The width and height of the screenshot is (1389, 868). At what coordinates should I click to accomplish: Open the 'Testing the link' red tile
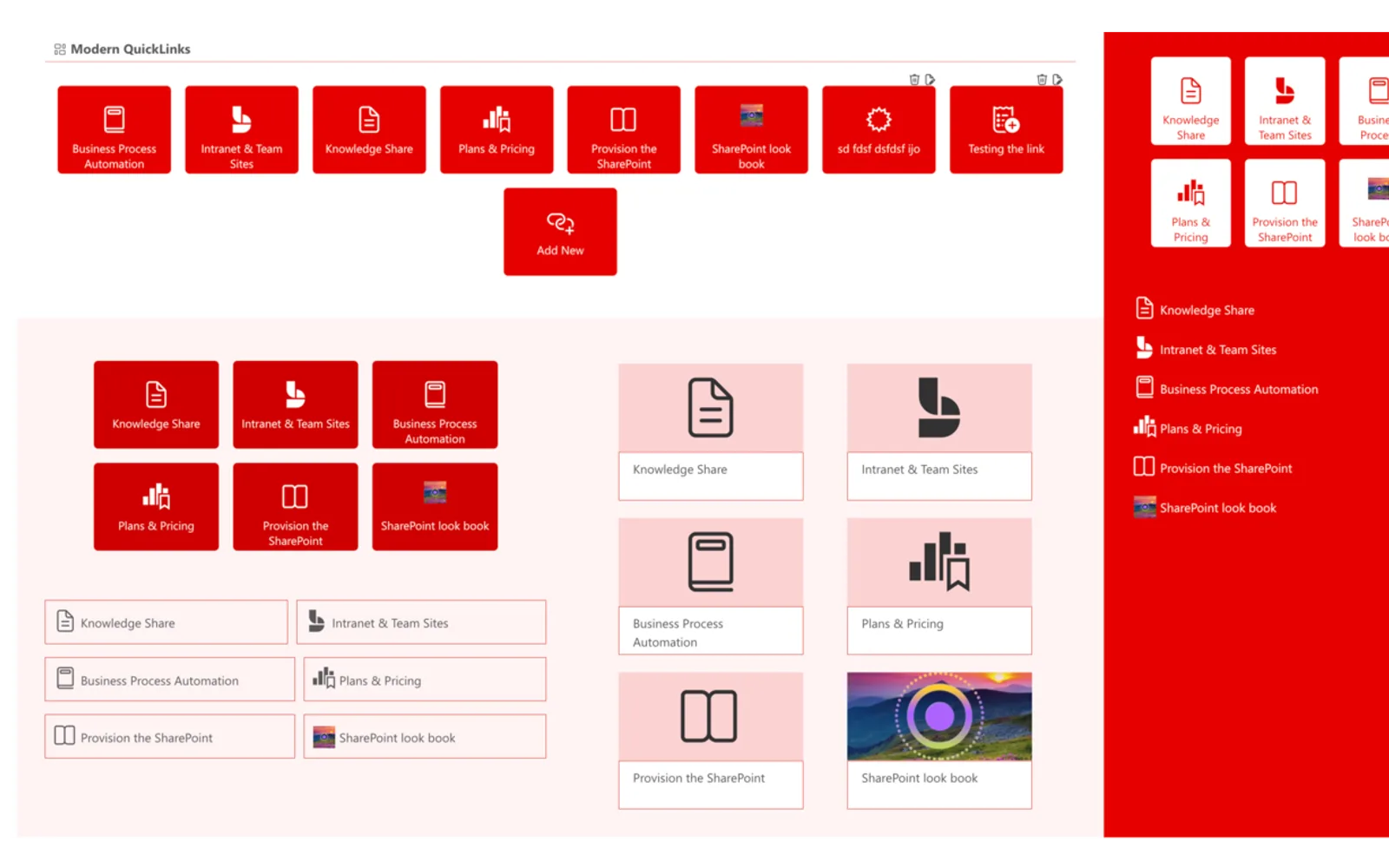tap(1006, 129)
